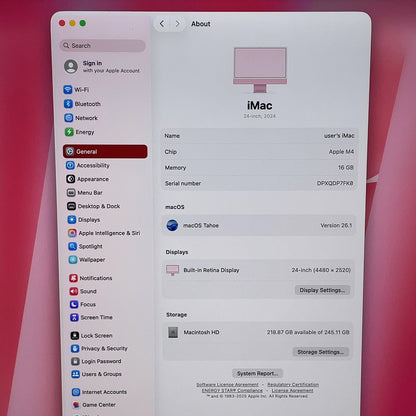Sign in with your Apple Account
The height and width of the screenshot is (416, 416).
point(102,67)
